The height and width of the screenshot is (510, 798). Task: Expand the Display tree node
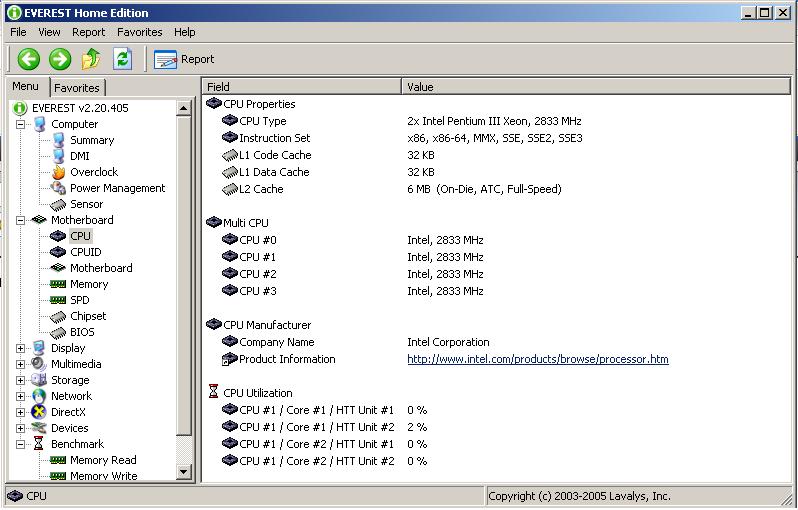[x=20, y=348]
